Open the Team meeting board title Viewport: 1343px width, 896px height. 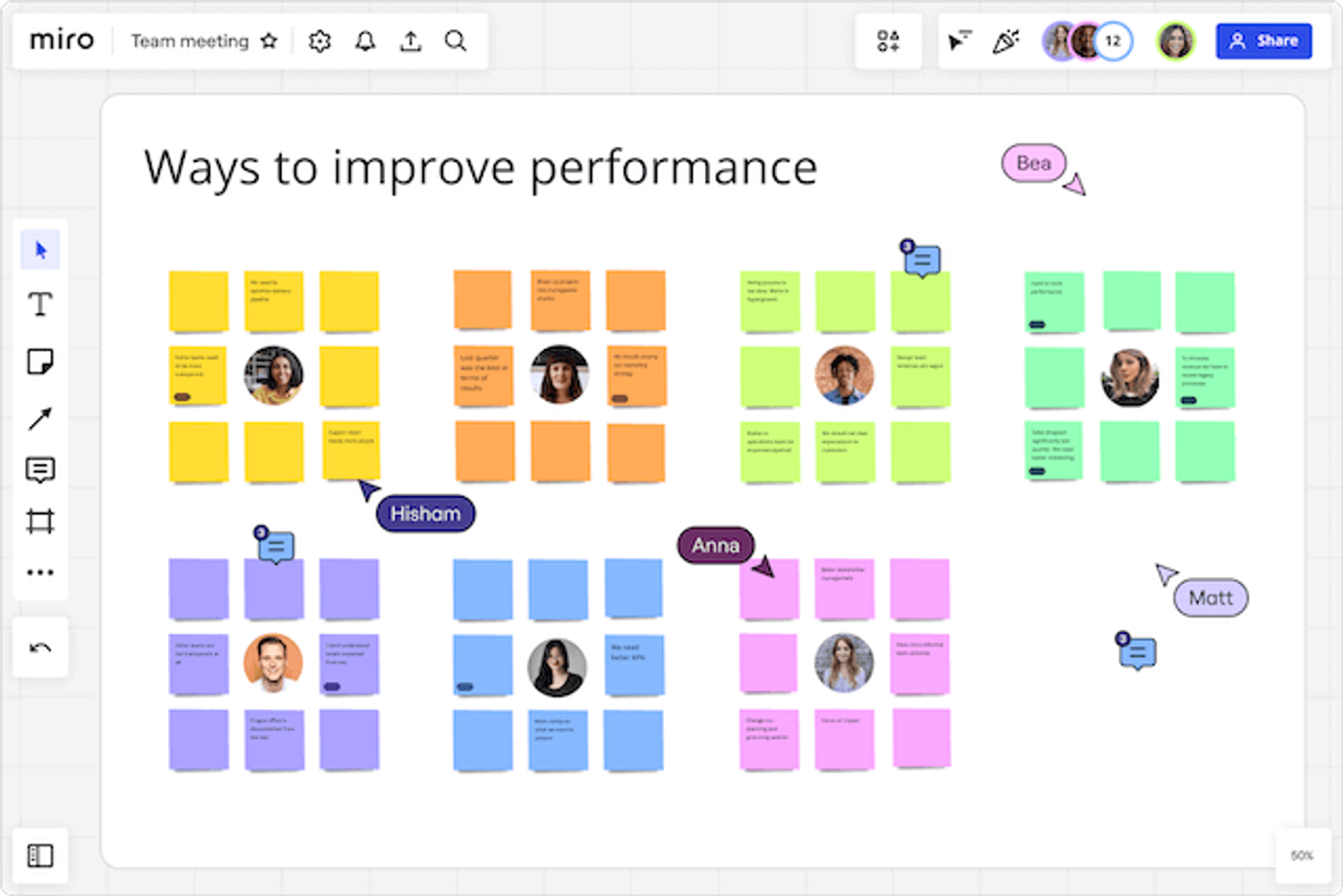point(189,41)
